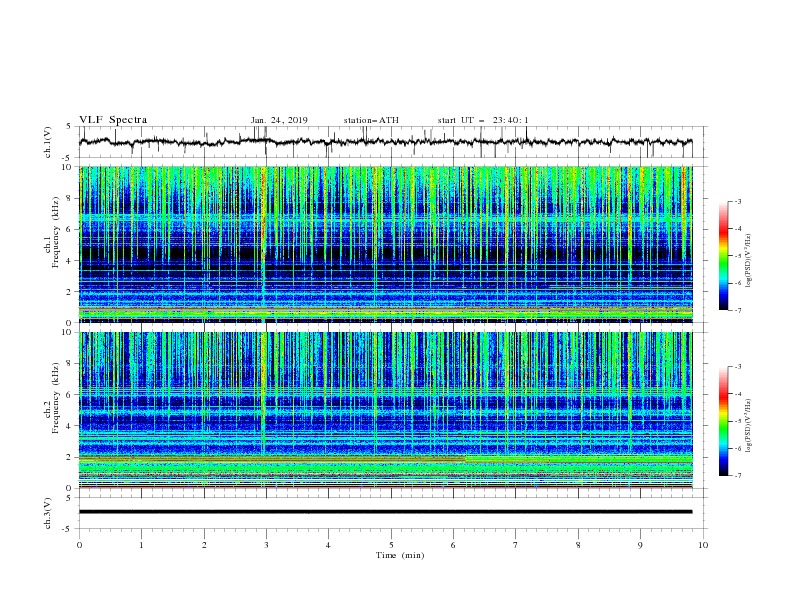Click the 'ch.3(V)' axis label
The width and height of the screenshot is (792, 612).
(x=48, y=513)
